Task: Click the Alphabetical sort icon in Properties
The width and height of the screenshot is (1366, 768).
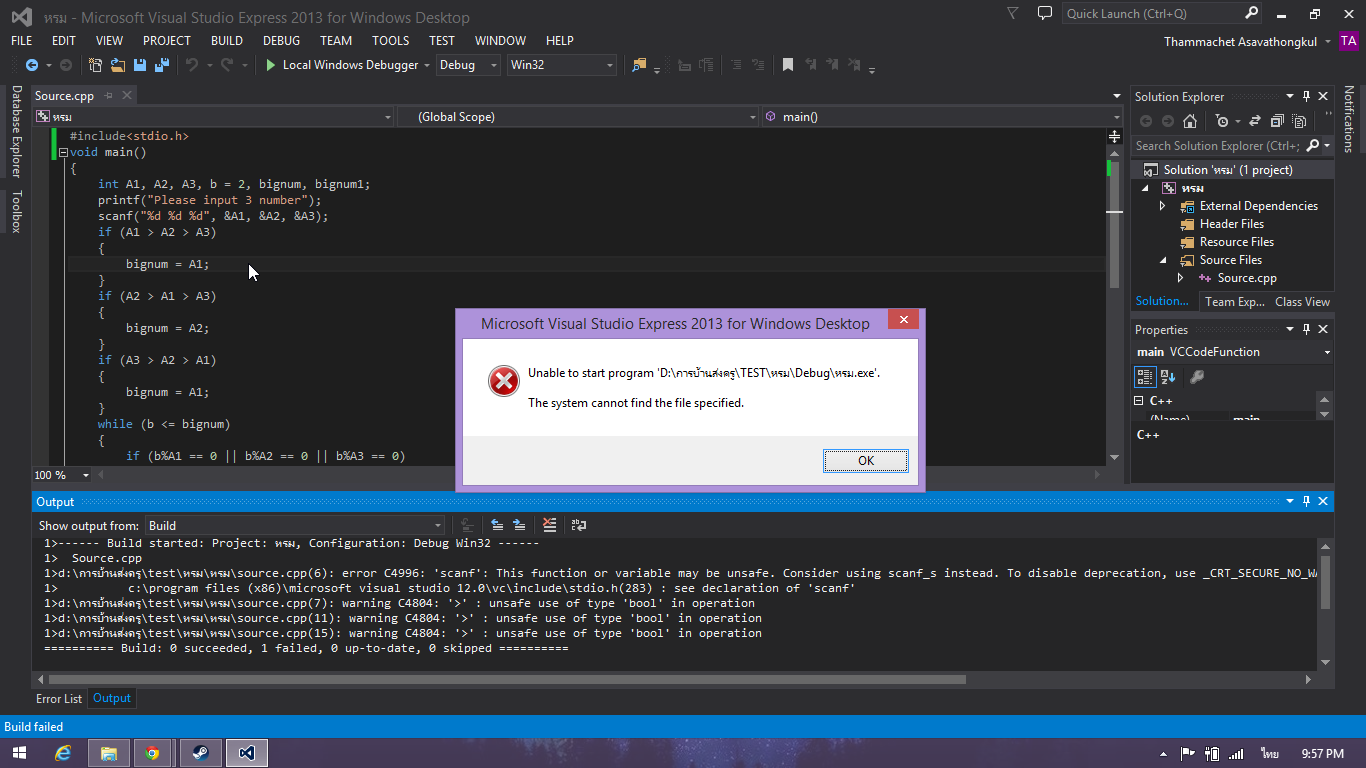Action: point(1168,377)
